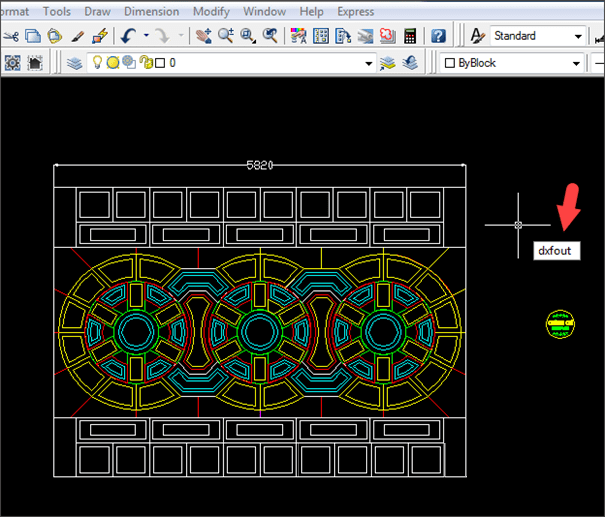Open the Redo history dropdown arrow
The image size is (606, 517).
pos(181,35)
